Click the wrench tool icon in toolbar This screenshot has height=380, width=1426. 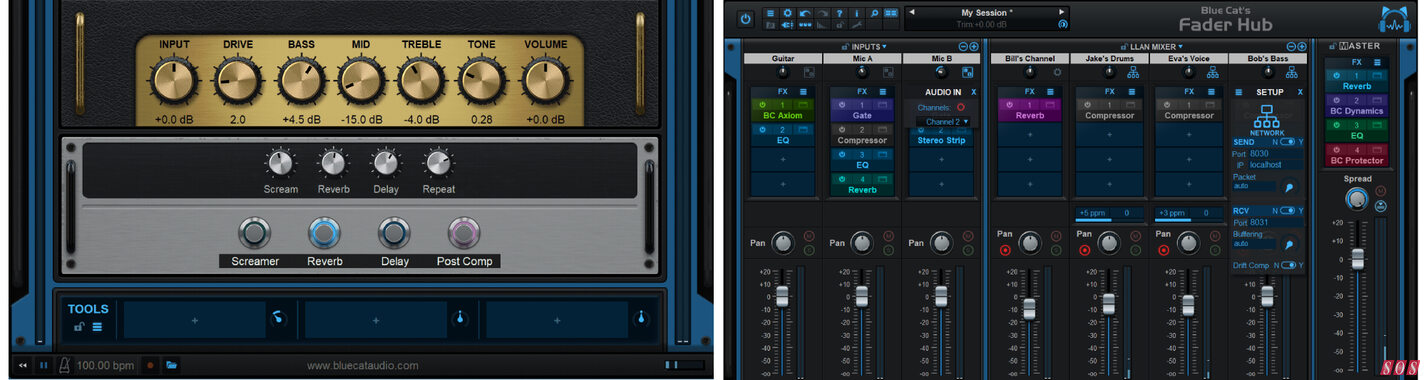point(857,25)
